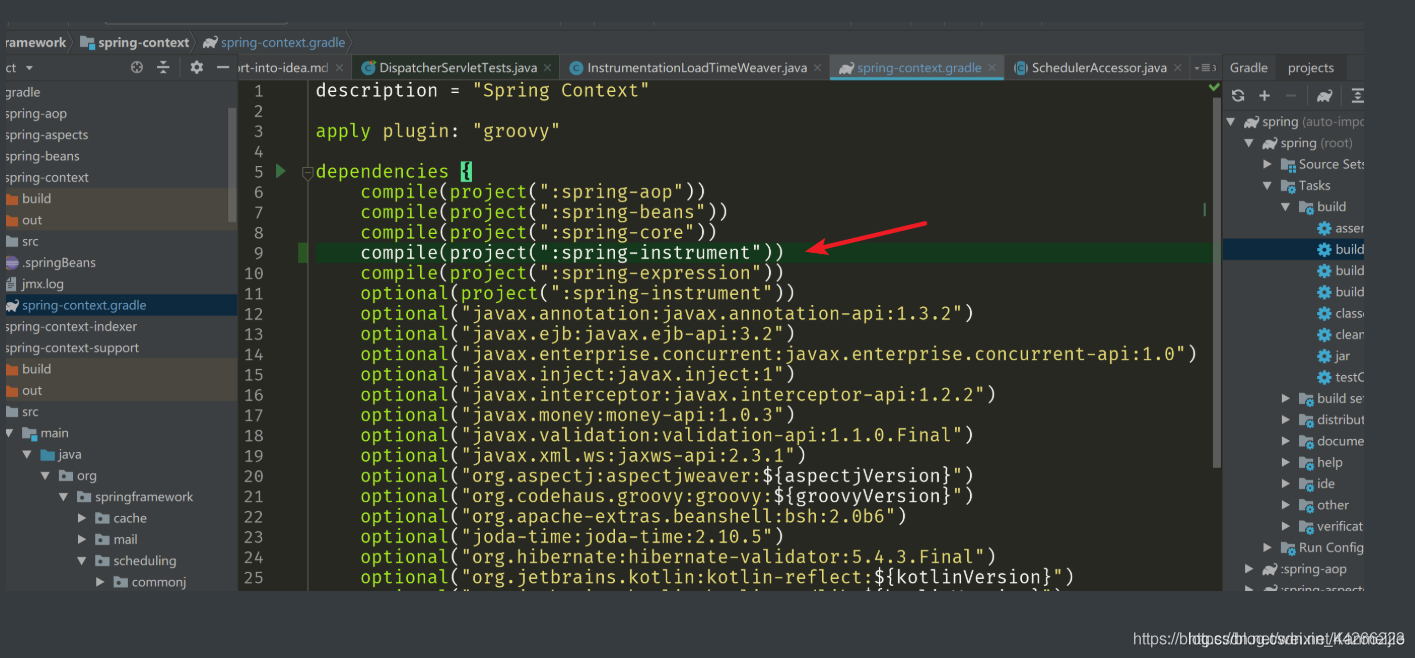Hide the Project tool window with minus icon

pos(223,67)
